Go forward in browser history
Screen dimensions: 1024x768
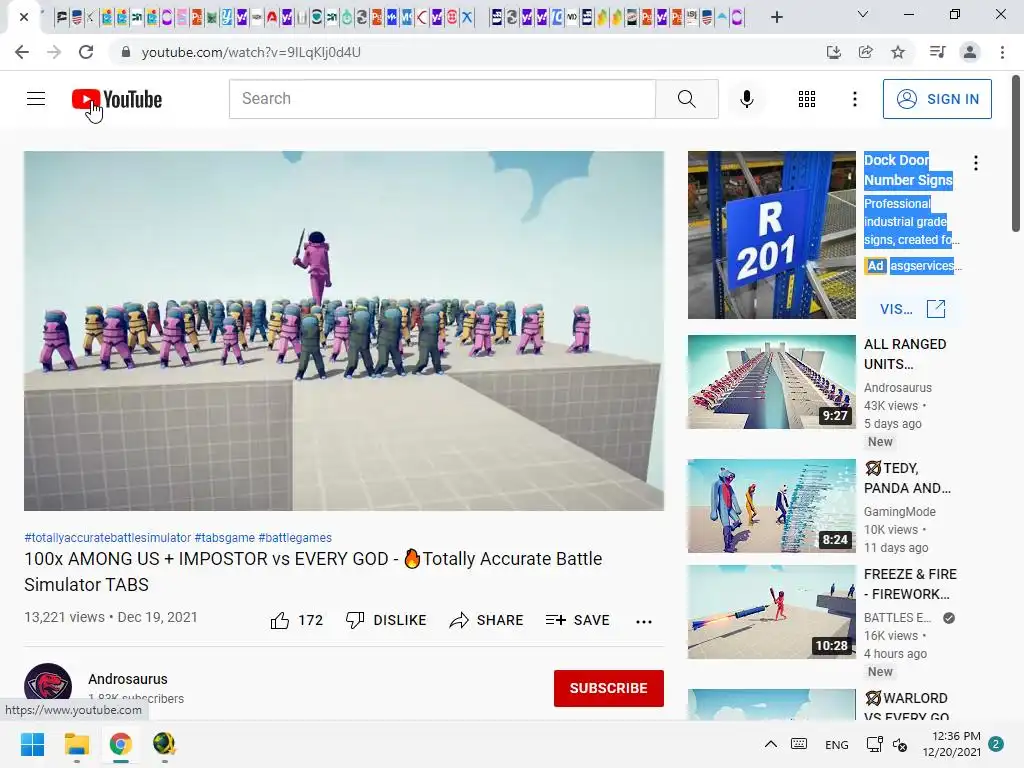tap(54, 52)
